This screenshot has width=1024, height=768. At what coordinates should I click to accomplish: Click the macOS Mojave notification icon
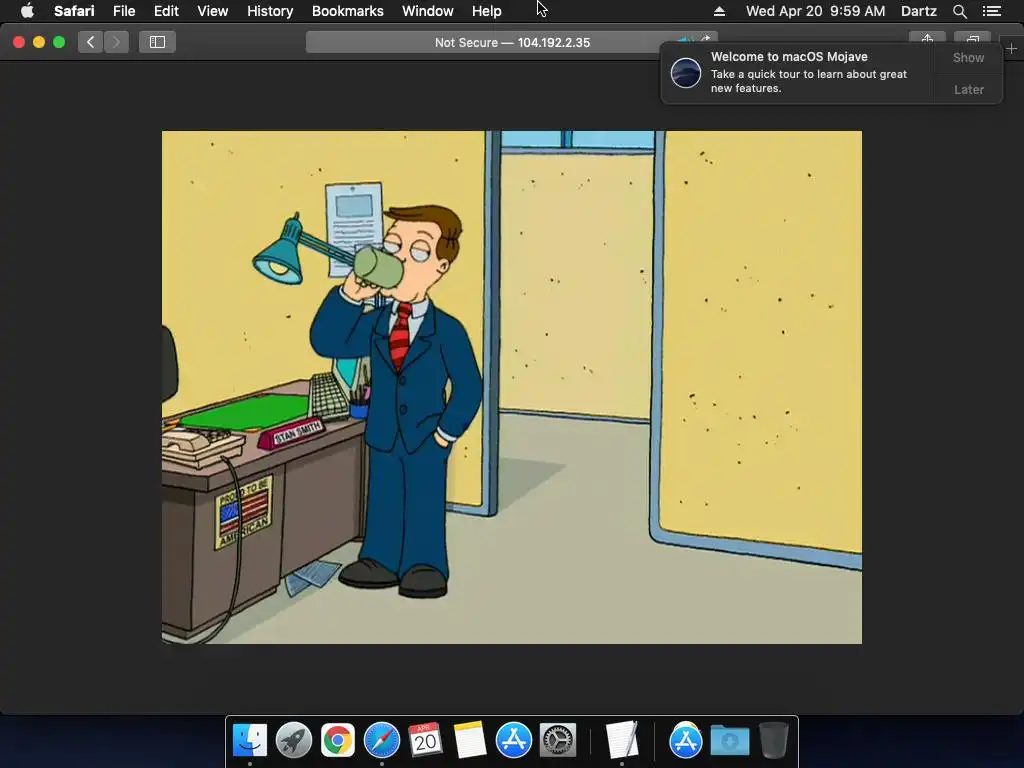tap(686, 72)
